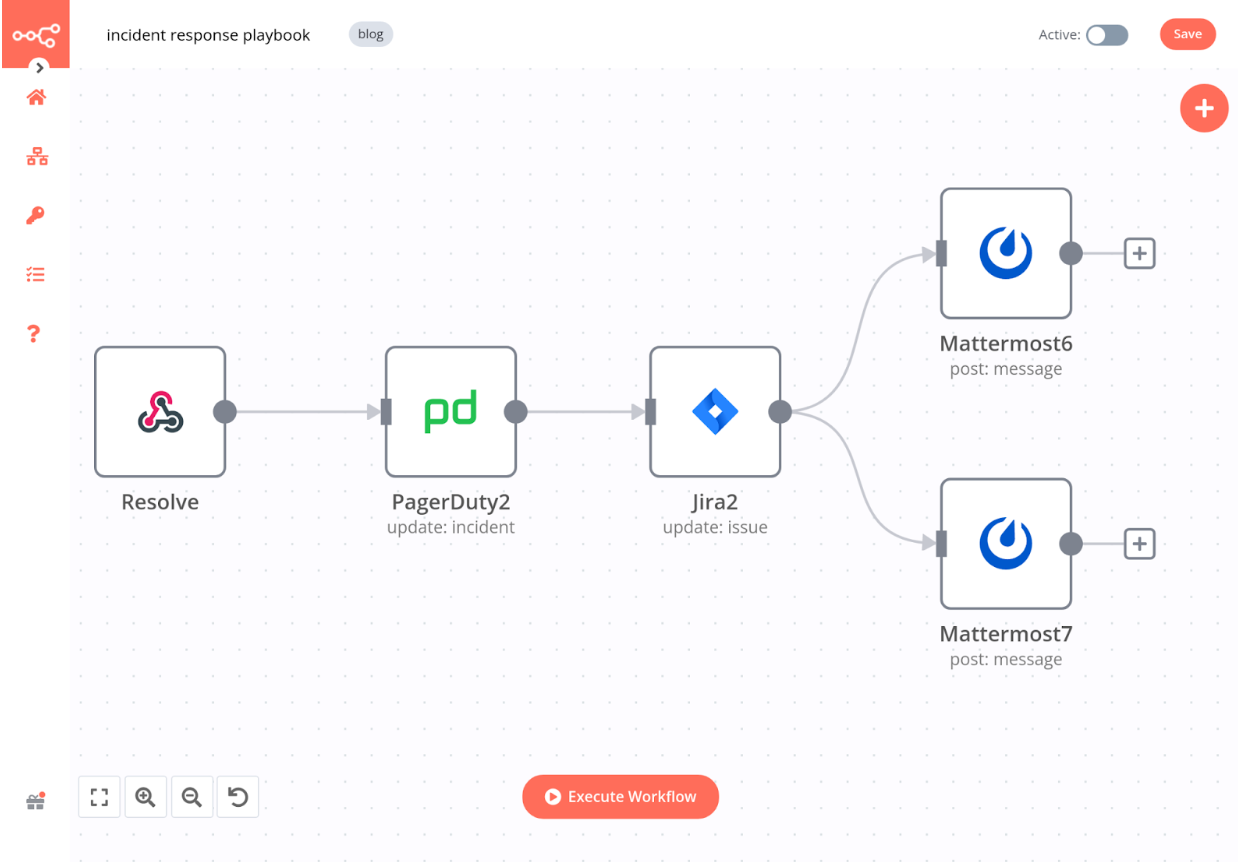
Task: Click the workflow name incident response playbook
Action: pos(208,35)
